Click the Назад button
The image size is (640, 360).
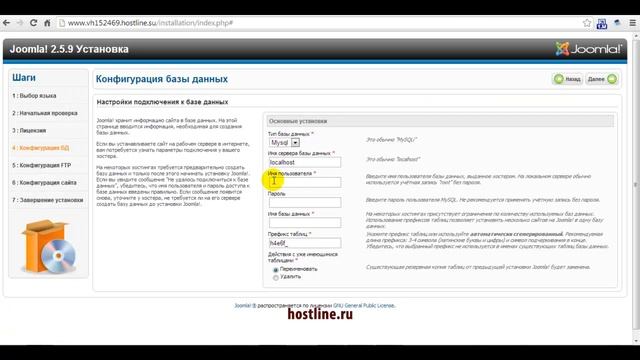[568, 79]
